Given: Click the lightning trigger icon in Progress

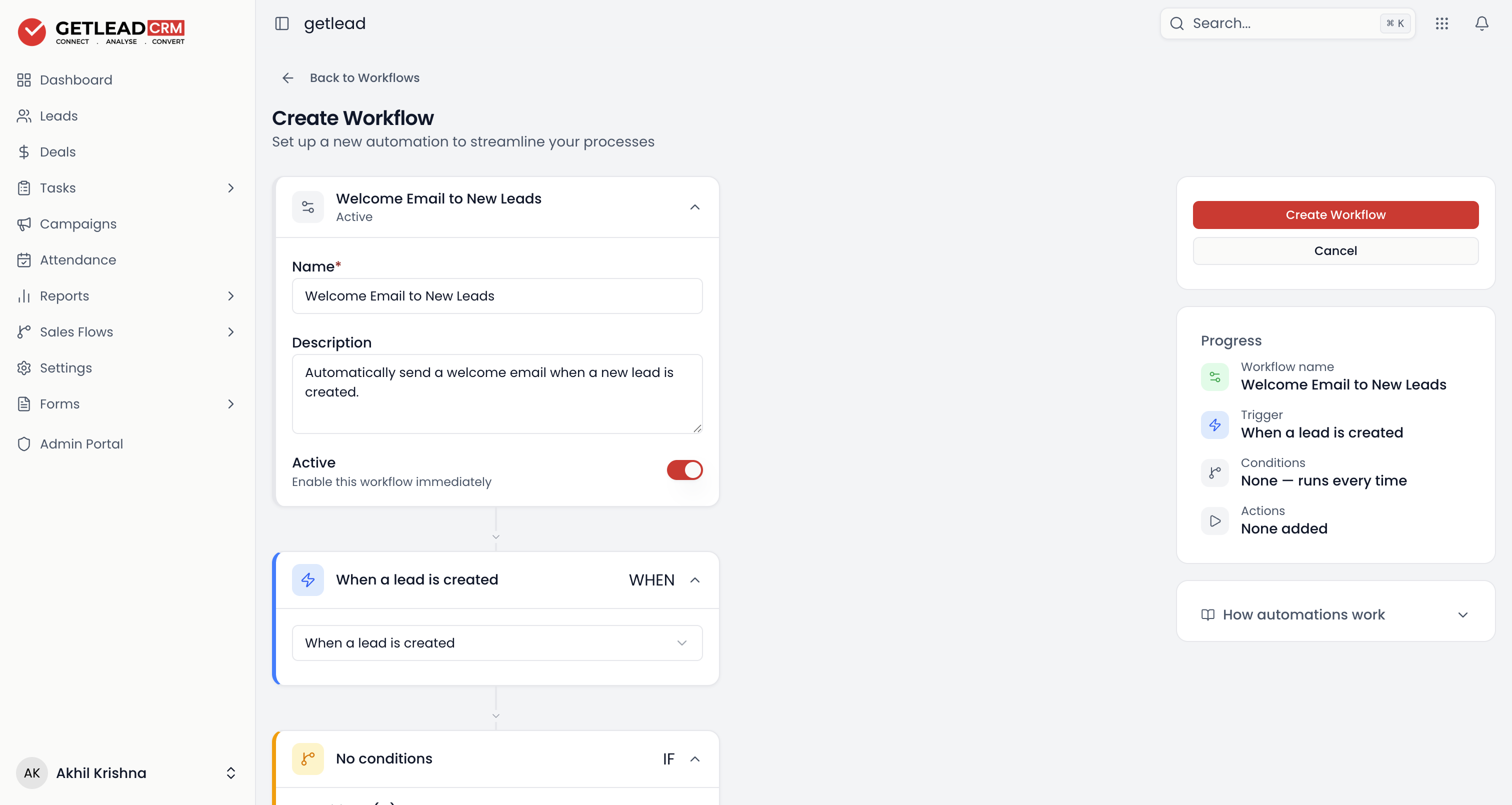Looking at the screenshot, I should pyautogui.click(x=1214, y=424).
